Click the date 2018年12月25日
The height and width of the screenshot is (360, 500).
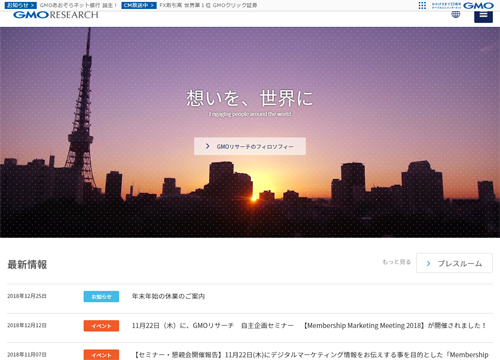pos(27,296)
